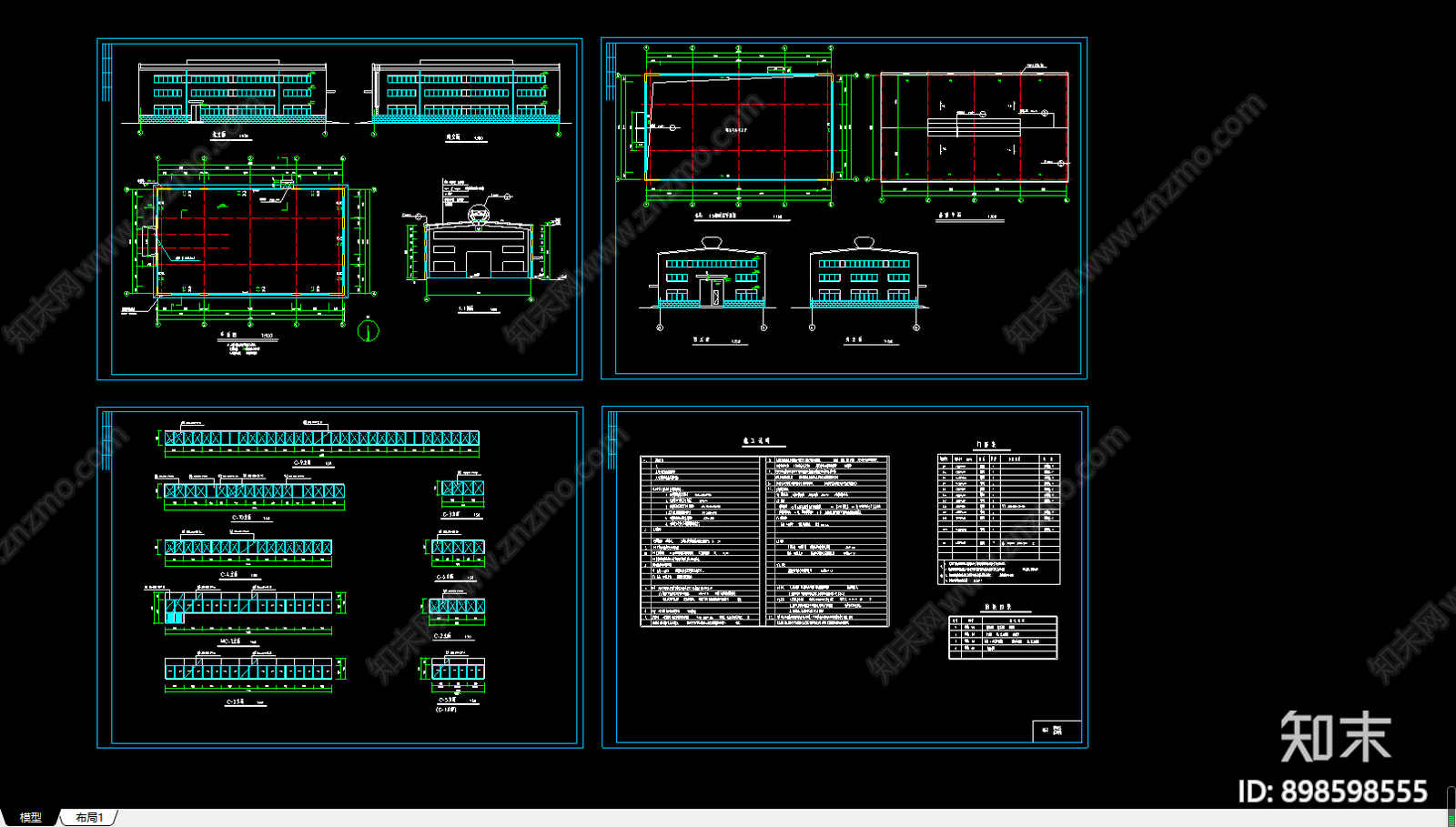1456x827 pixels.
Task: Select the title block in the bottom-right sheet corner
Action: pos(1057,731)
